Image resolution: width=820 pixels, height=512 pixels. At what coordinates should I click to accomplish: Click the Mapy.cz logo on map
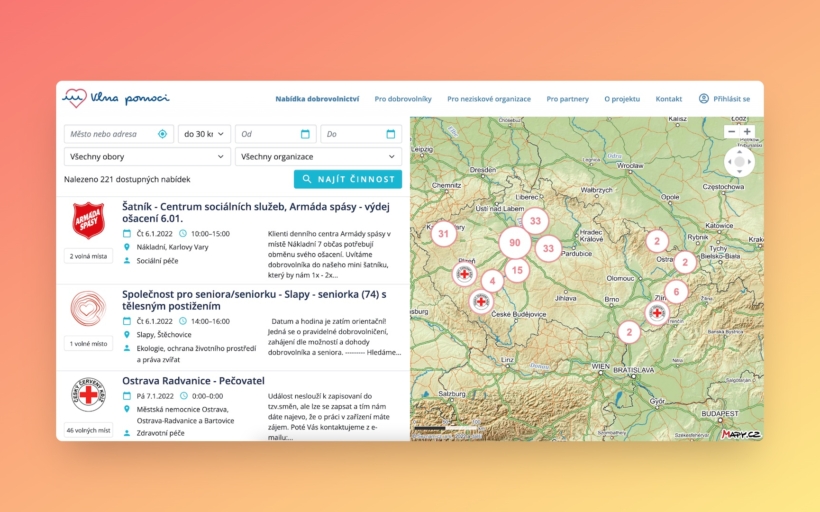[x=741, y=434]
